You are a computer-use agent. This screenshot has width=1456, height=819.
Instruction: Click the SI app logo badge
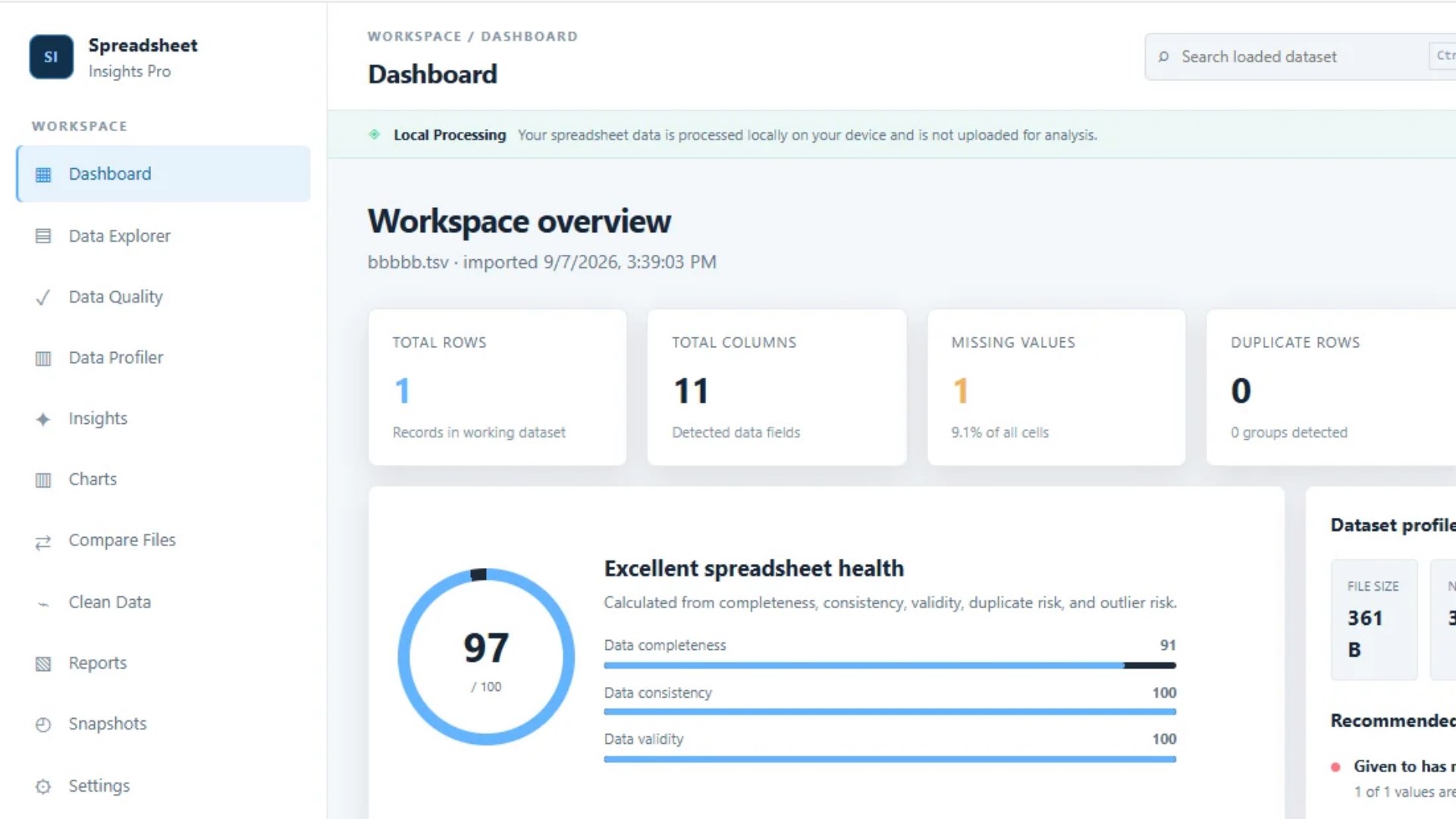(x=51, y=57)
